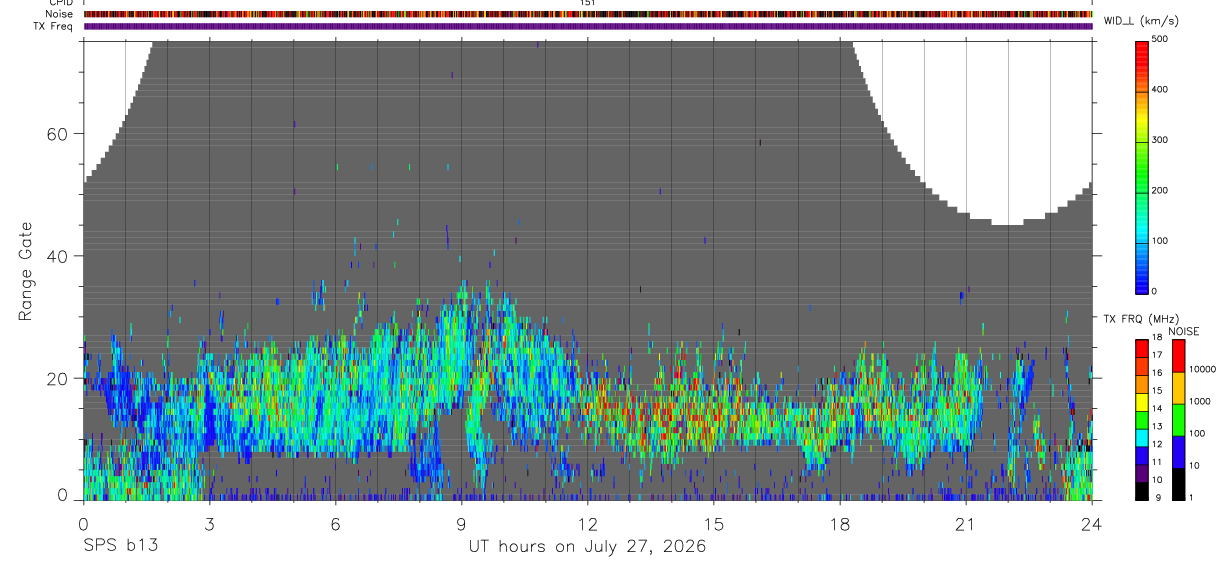Click the CPID value 151
The image size is (1228, 567).
(x=588, y=3)
